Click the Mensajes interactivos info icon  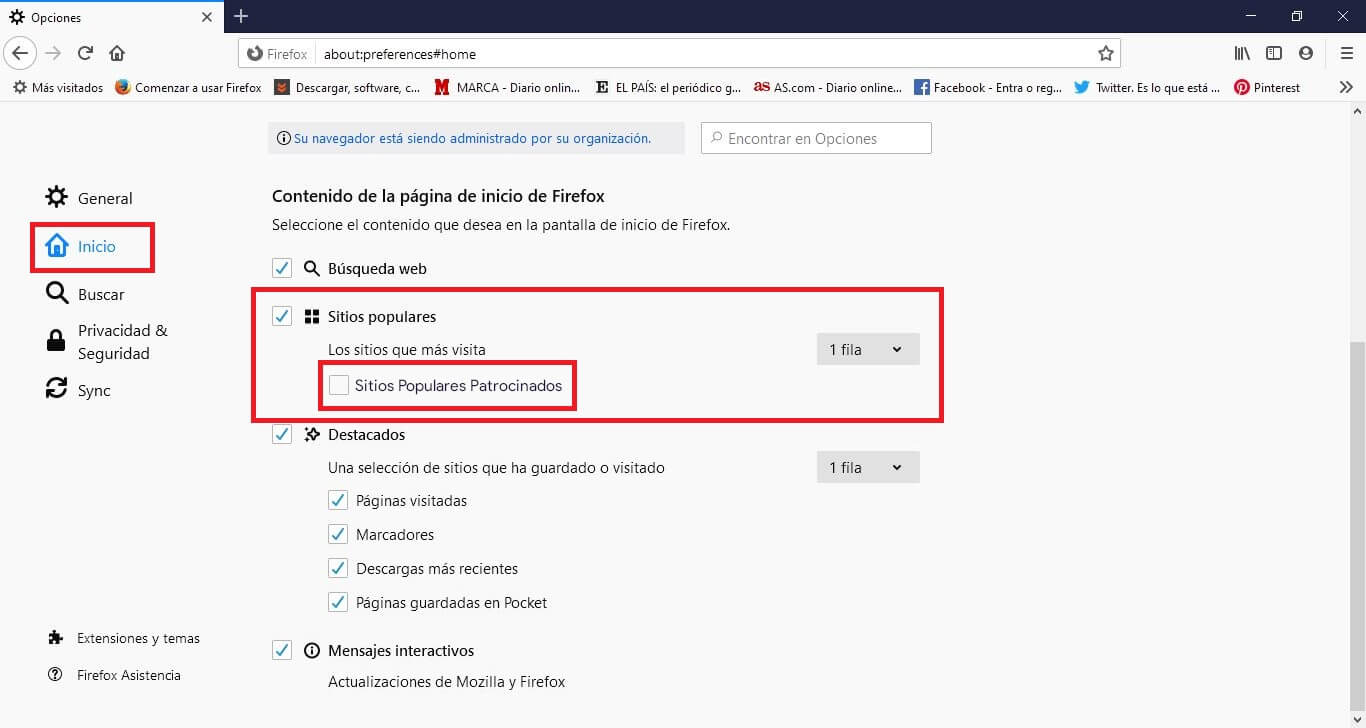point(311,650)
